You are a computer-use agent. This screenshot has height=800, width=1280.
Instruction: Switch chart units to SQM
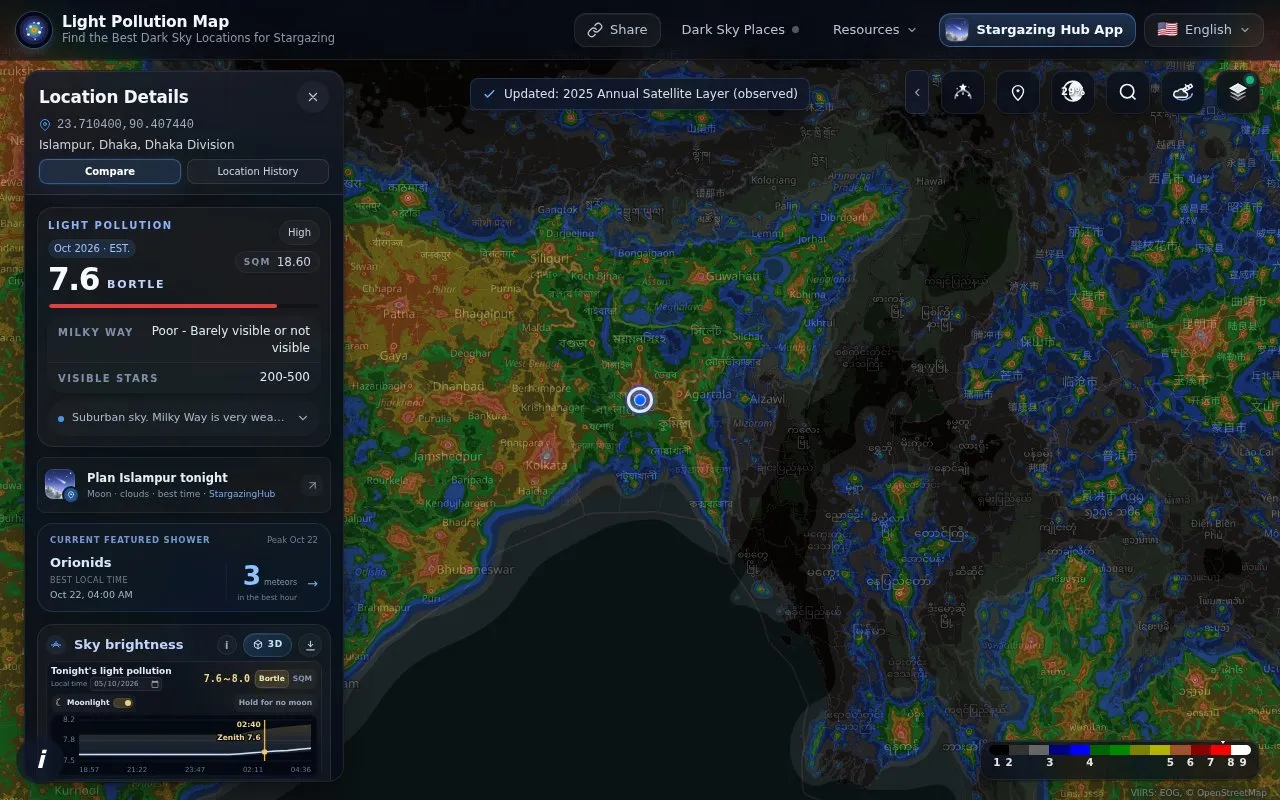[302, 678]
